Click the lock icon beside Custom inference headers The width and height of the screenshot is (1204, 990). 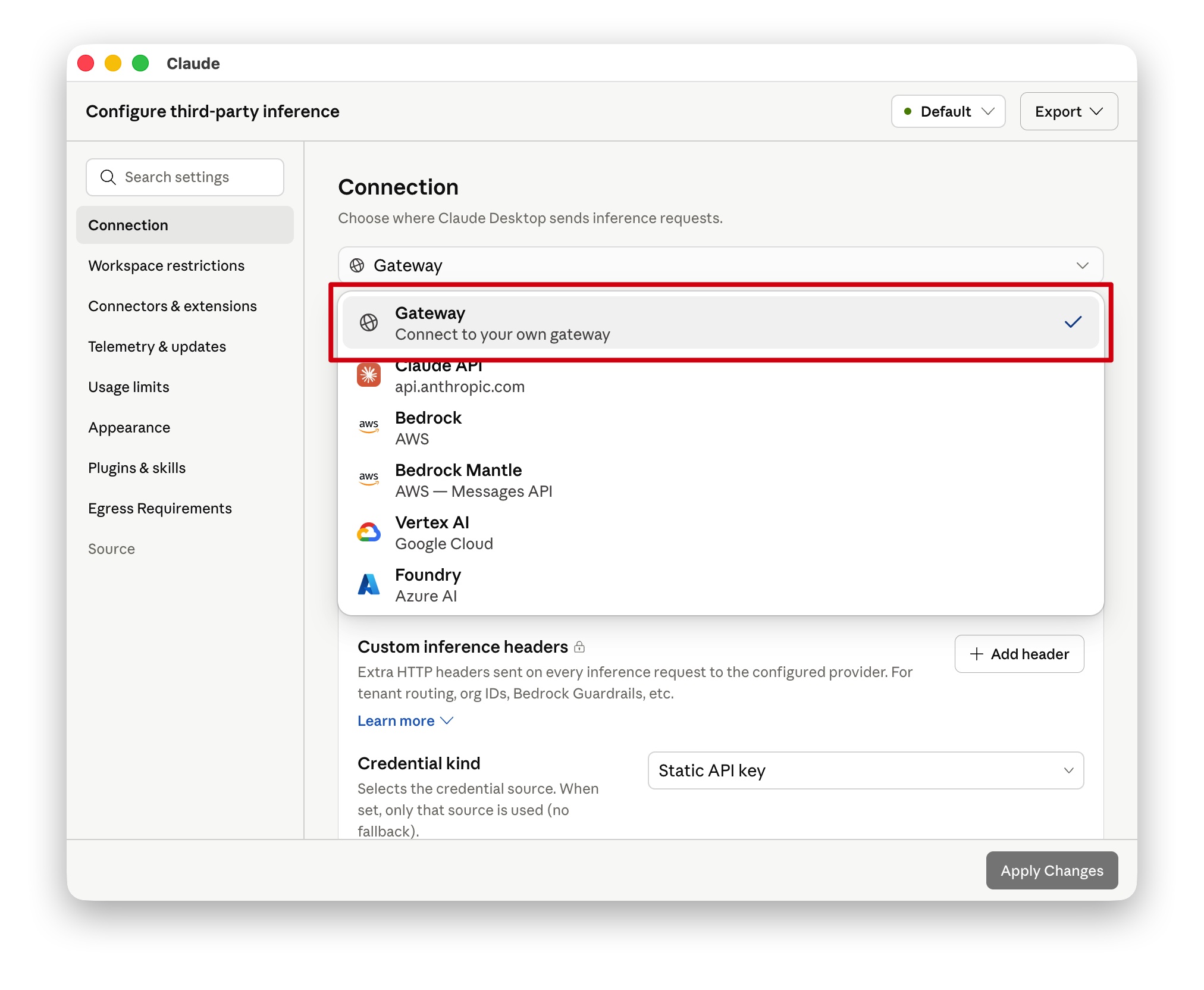579,647
